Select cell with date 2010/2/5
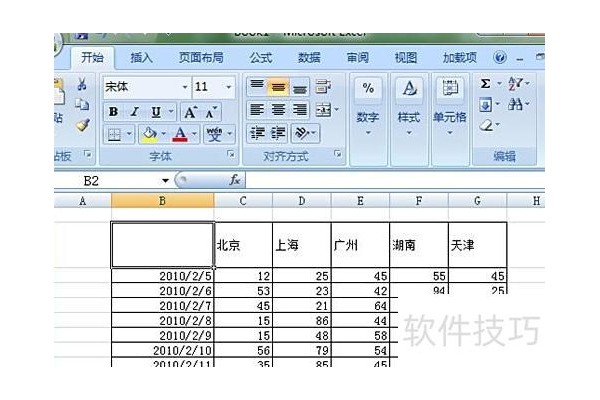This screenshot has height=400, width=600. (x=163, y=276)
